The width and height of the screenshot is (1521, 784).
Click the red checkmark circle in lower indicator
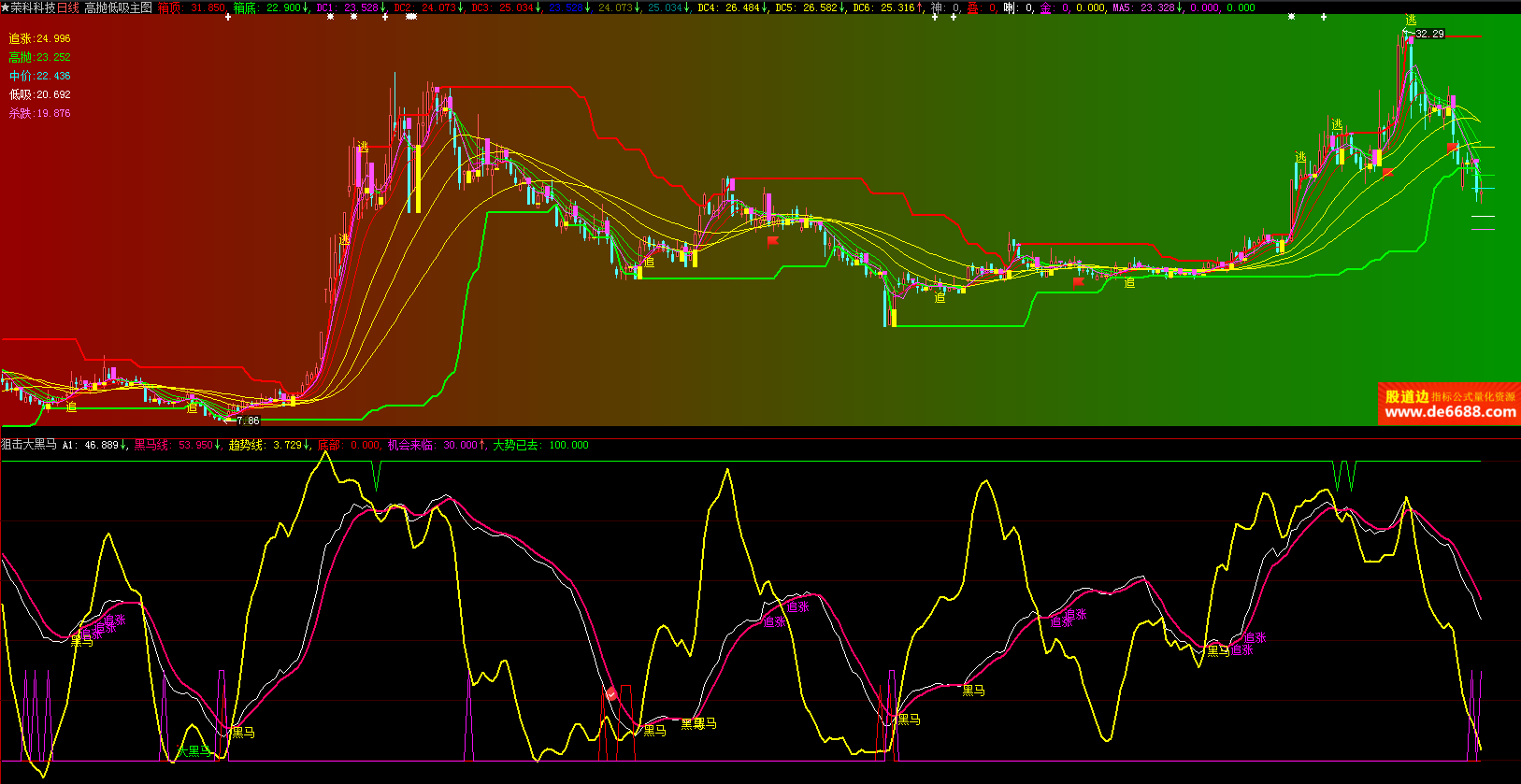[x=611, y=693]
